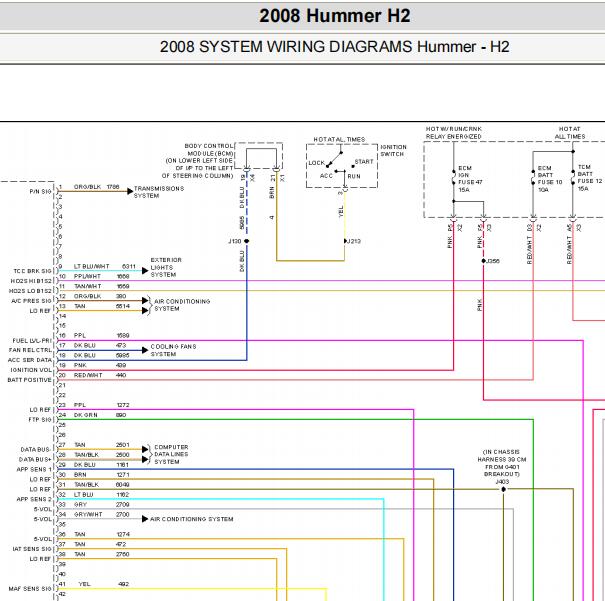Screen dimensions: 605x601
Task: Click the 'LT BLU/WHT' wire color at pin 9
Action: click(x=91, y=267)
